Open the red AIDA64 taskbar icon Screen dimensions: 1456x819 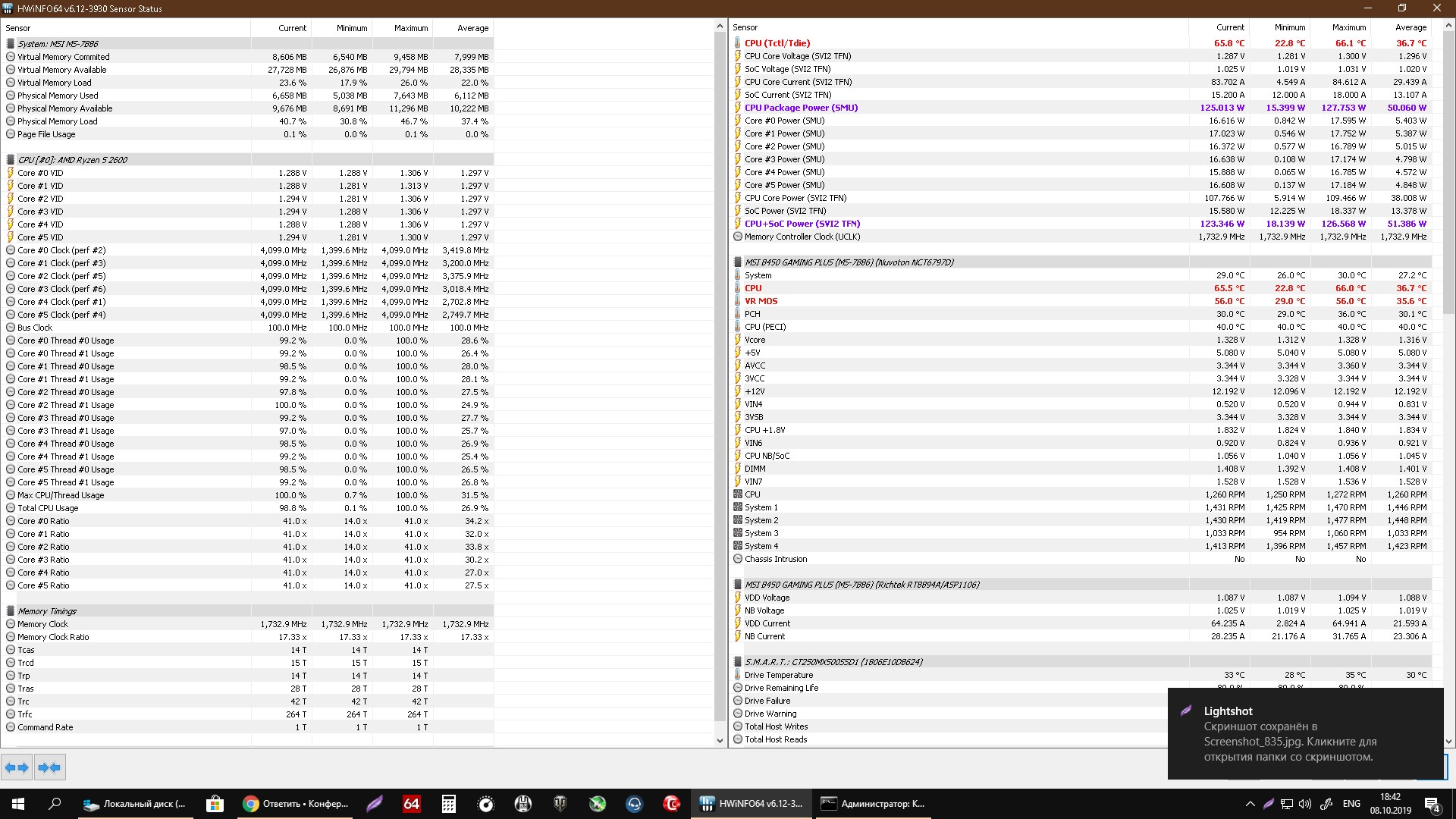411,804
